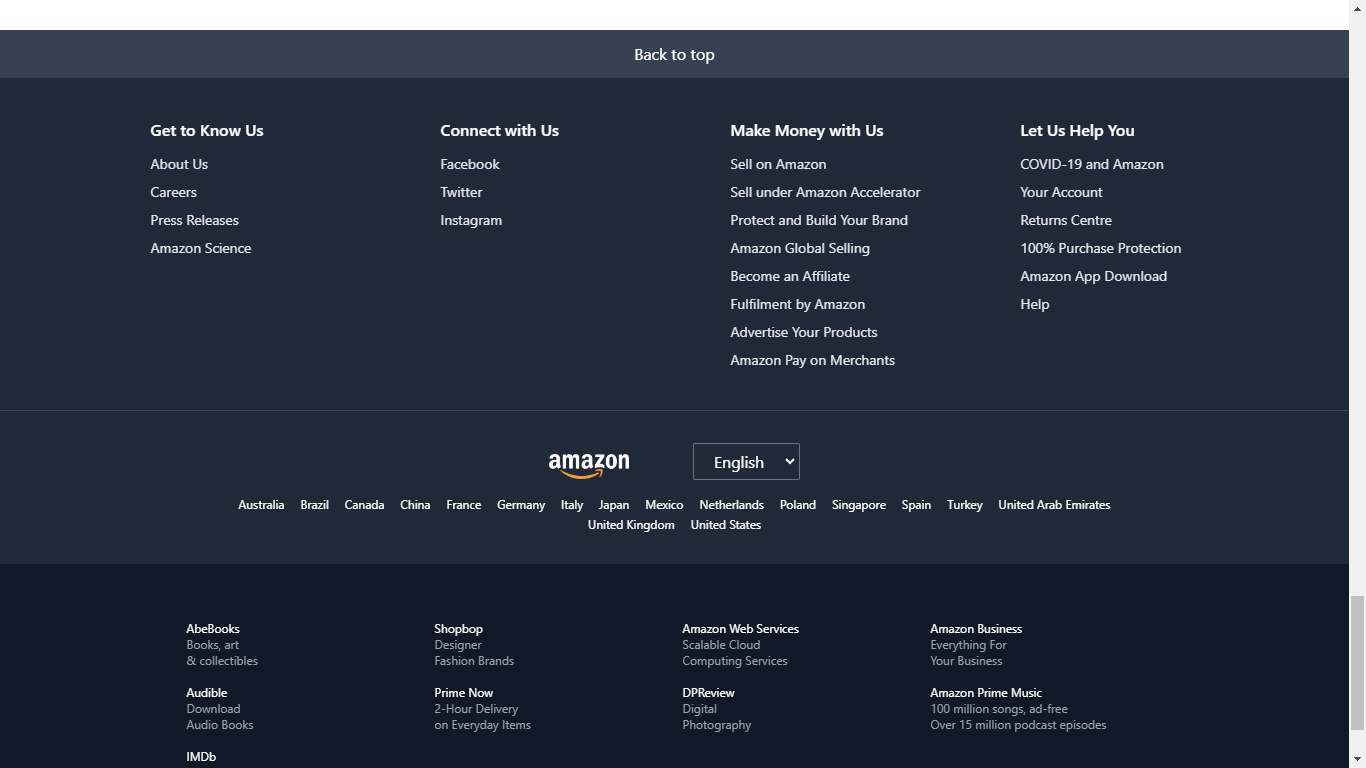
Task: Click 100% Purchase Protection
Action: (x=1100, y=248)
